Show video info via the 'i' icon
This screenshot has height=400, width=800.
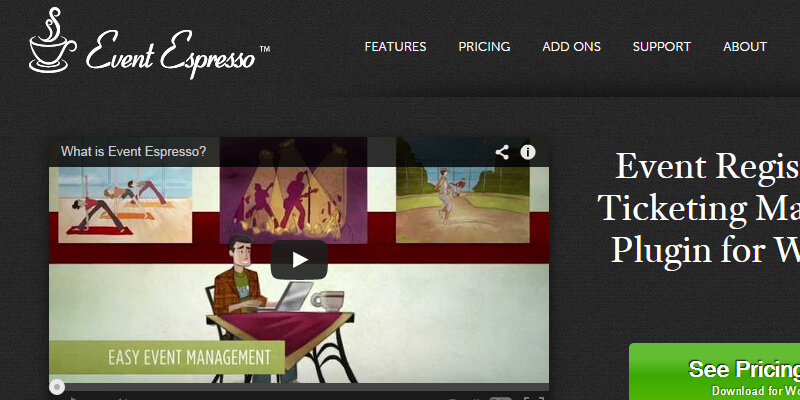pyautogui.click(x=528, y=152)
